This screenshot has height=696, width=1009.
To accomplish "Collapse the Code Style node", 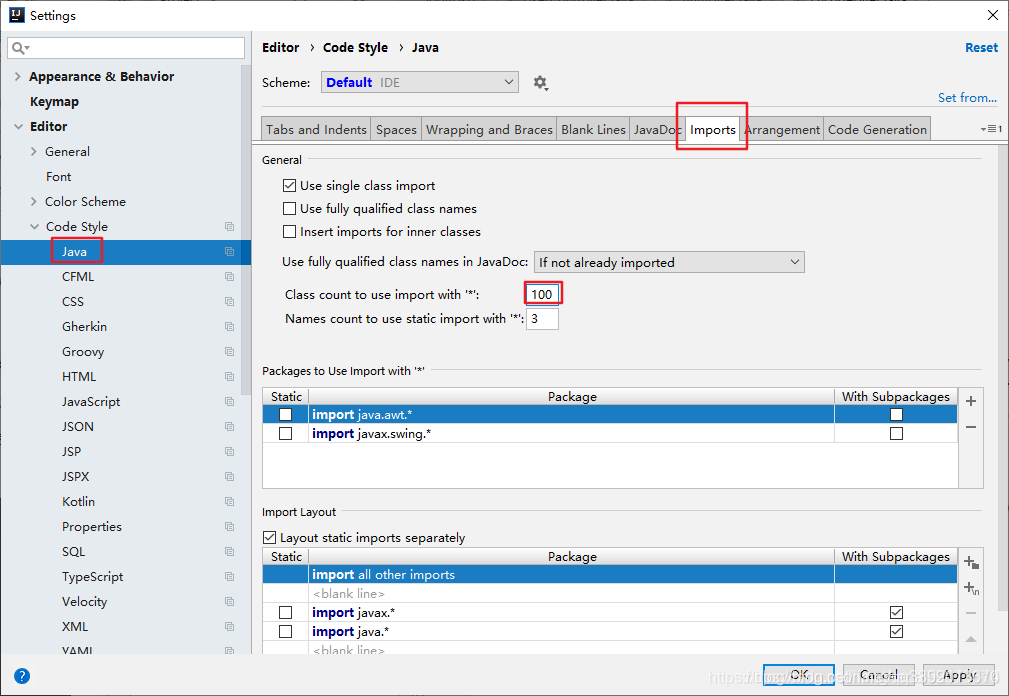I will point(34,226).
